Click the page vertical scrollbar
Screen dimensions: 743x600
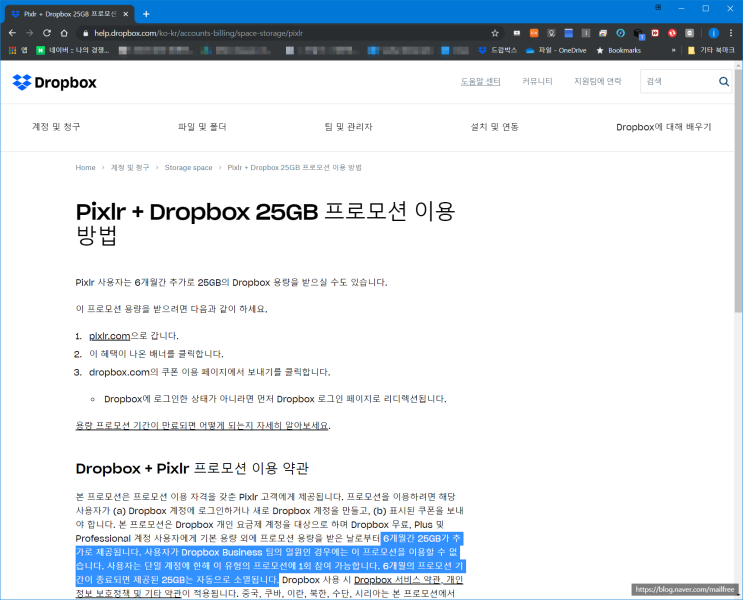pos(738,190)
